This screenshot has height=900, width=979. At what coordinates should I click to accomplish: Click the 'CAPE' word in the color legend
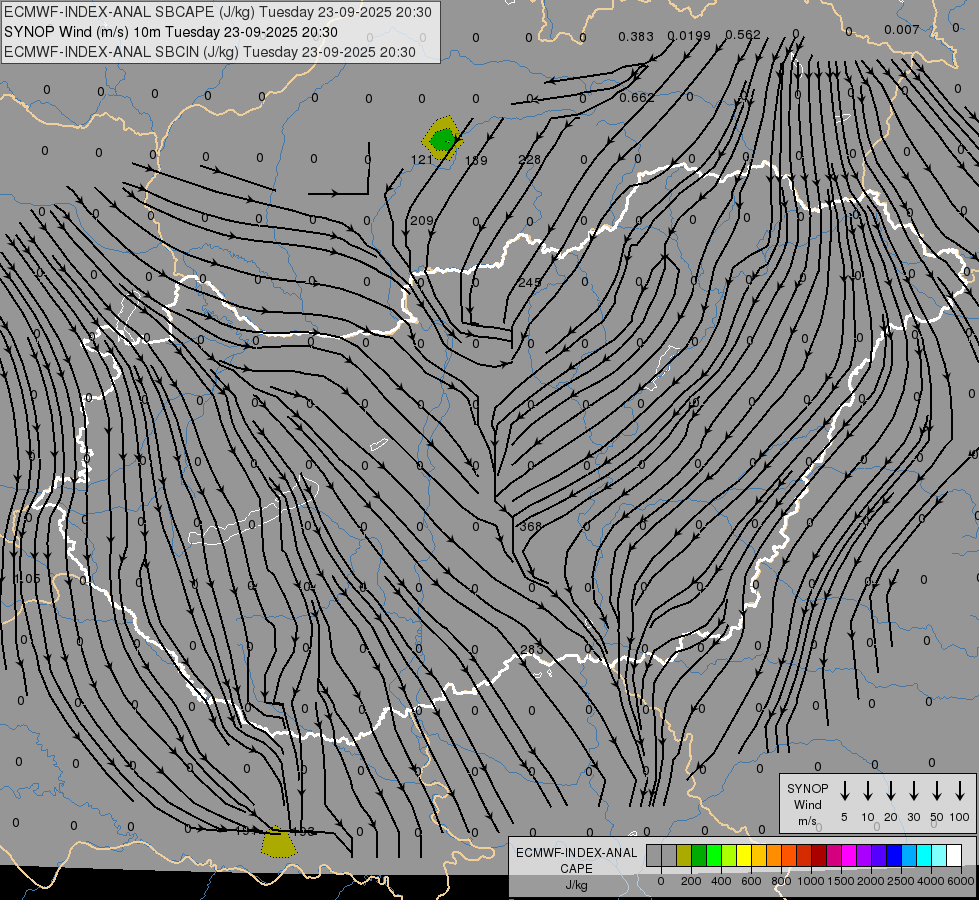pos(576,869)
